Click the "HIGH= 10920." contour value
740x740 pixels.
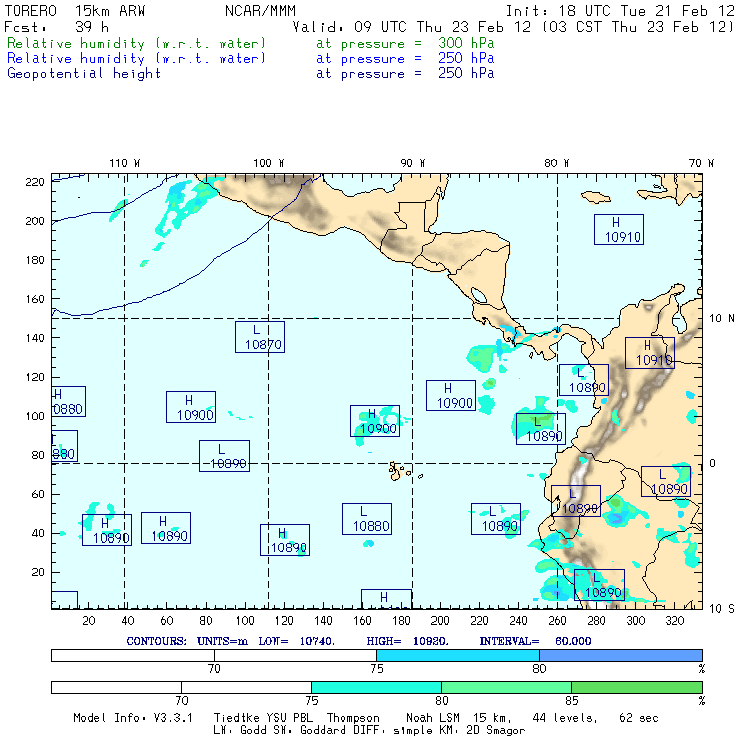pos(407,641)
